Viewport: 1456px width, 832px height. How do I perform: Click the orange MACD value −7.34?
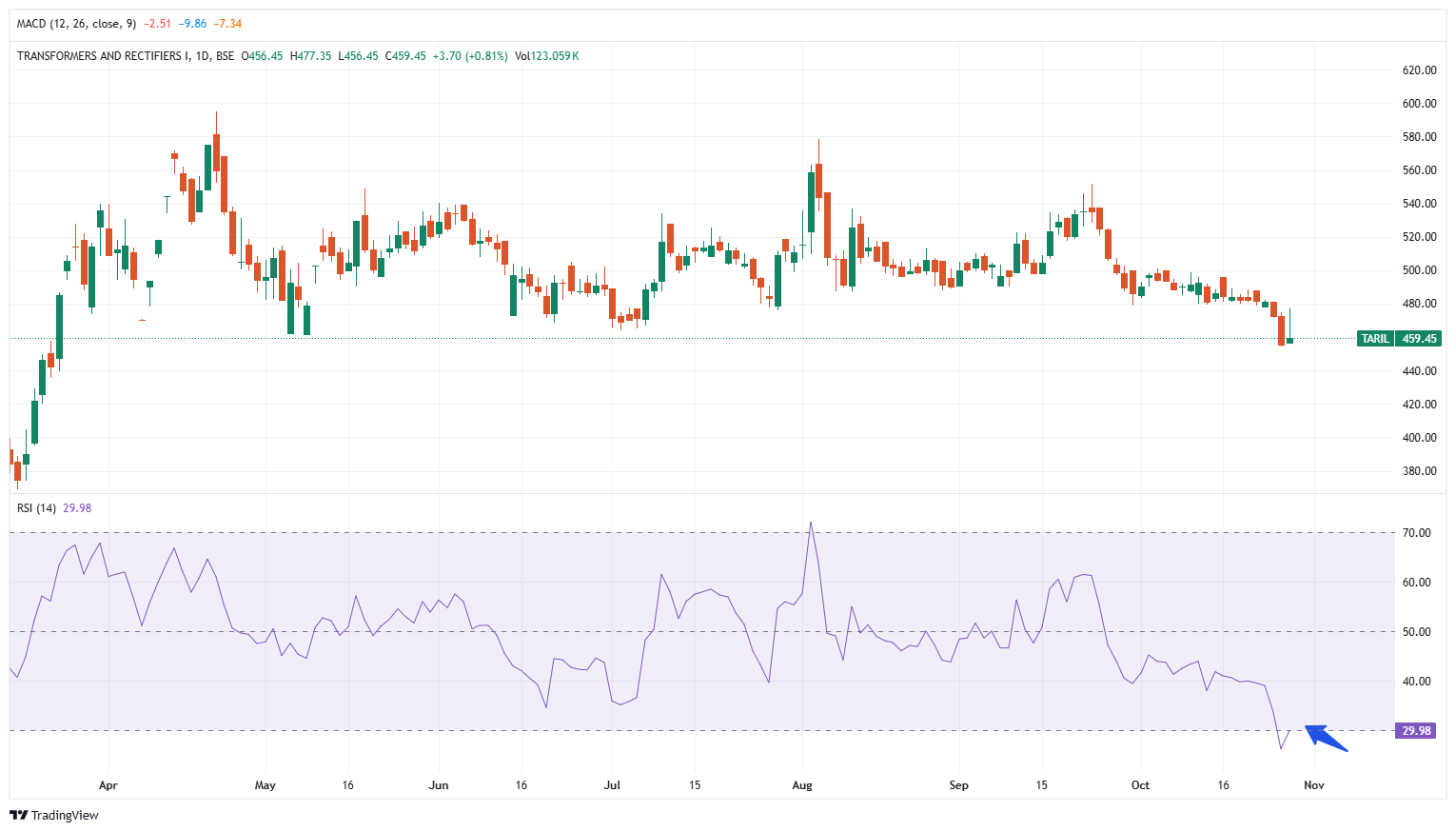click(227, 24)
